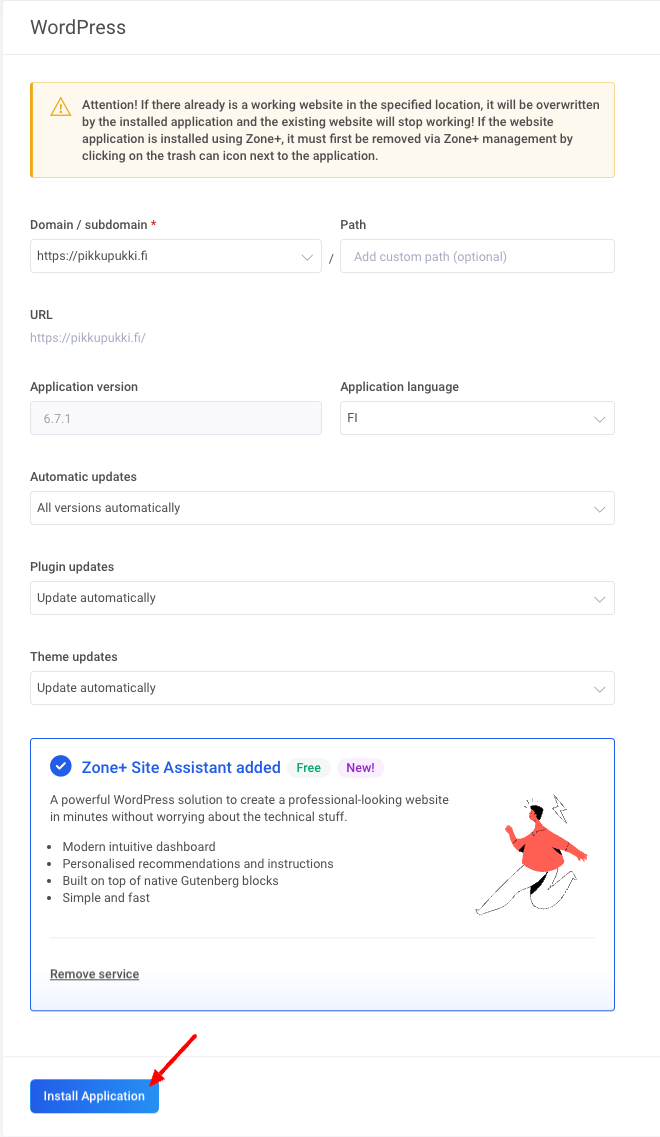
Task: Toggle the Zone+ Site Assistant blue checkmark
Action: (x=61, y=767)
